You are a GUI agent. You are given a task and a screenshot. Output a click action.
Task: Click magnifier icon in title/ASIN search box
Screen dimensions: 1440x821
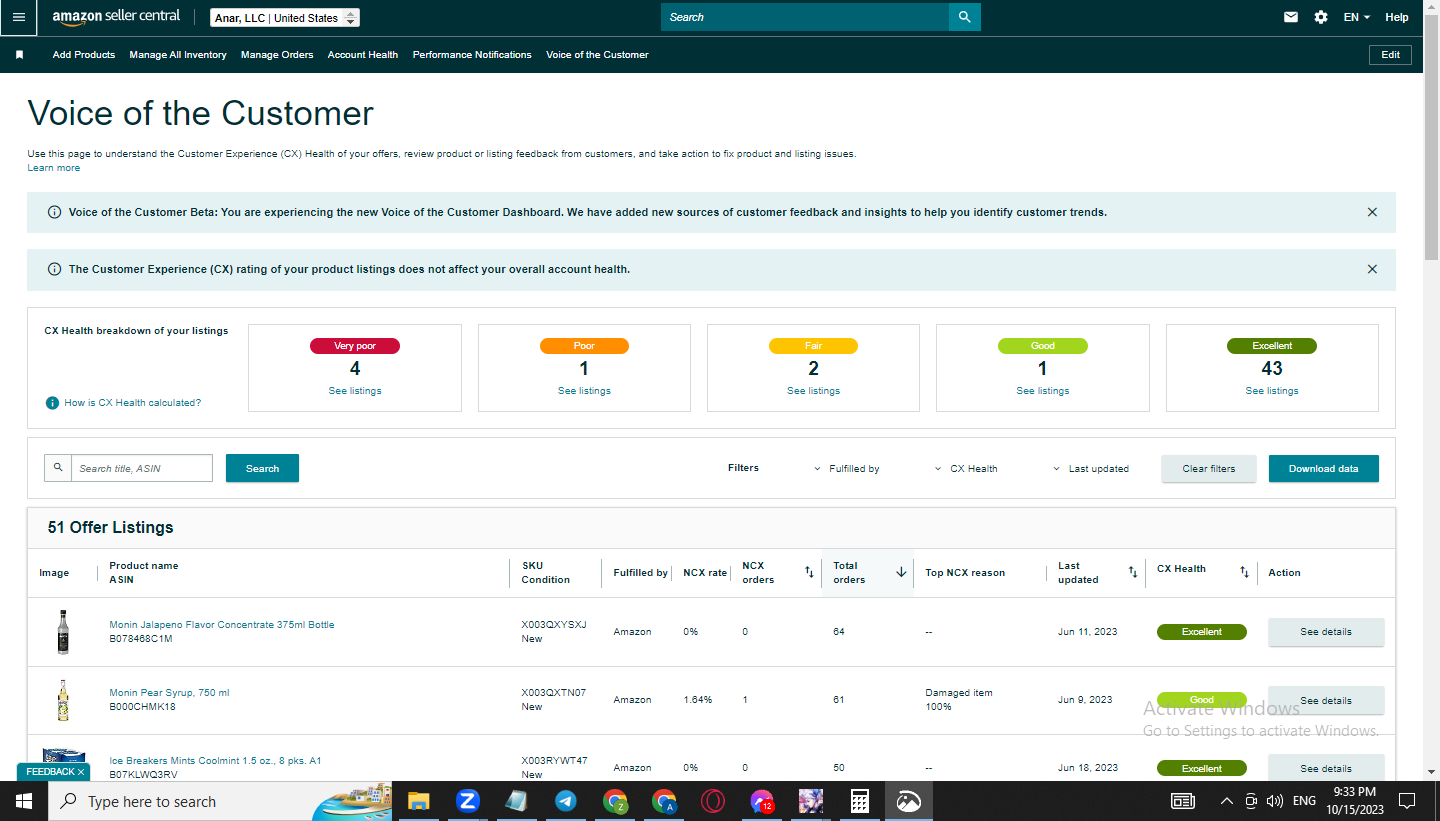click(x=58, y=468)
